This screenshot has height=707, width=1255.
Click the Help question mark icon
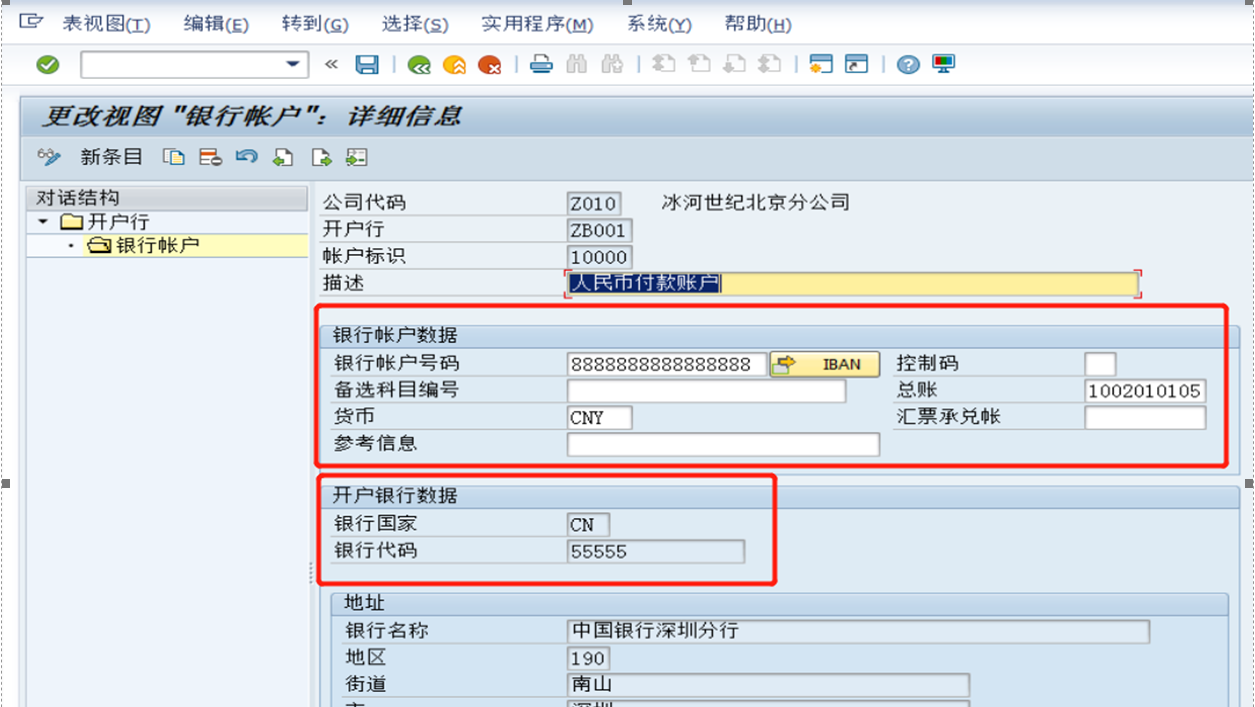pos(906,64)
